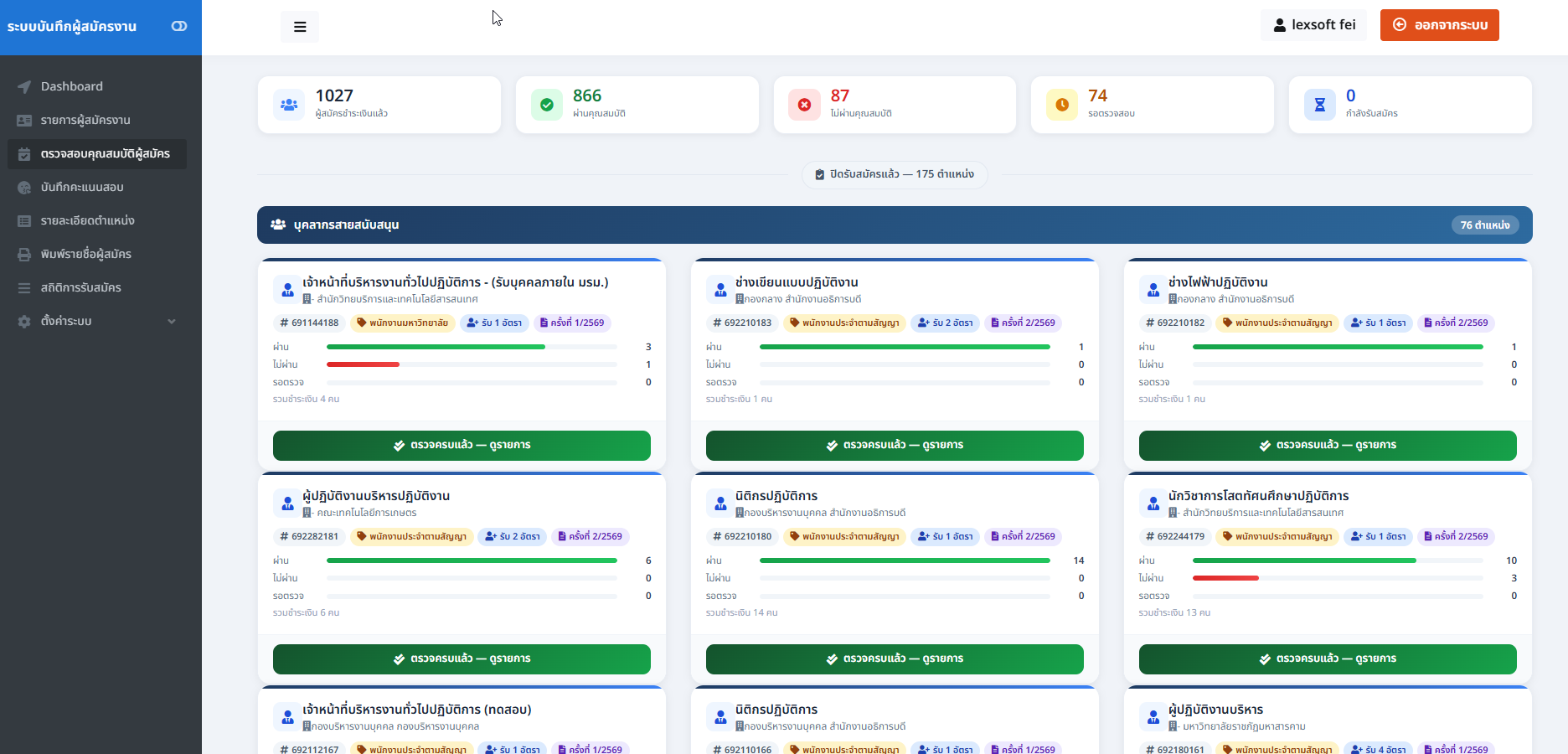Click the person icon on the ช่างเขียนแบบปฏิบัติงาน card
The height and width of the screenshot is (754, 1568).
720,290
